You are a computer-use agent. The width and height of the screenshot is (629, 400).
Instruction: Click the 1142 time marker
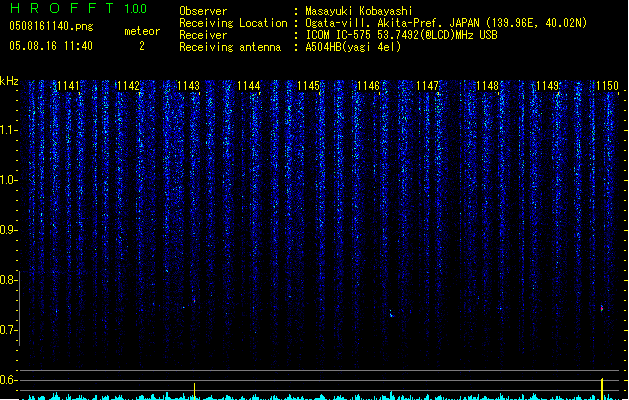[x=128, y=86]
